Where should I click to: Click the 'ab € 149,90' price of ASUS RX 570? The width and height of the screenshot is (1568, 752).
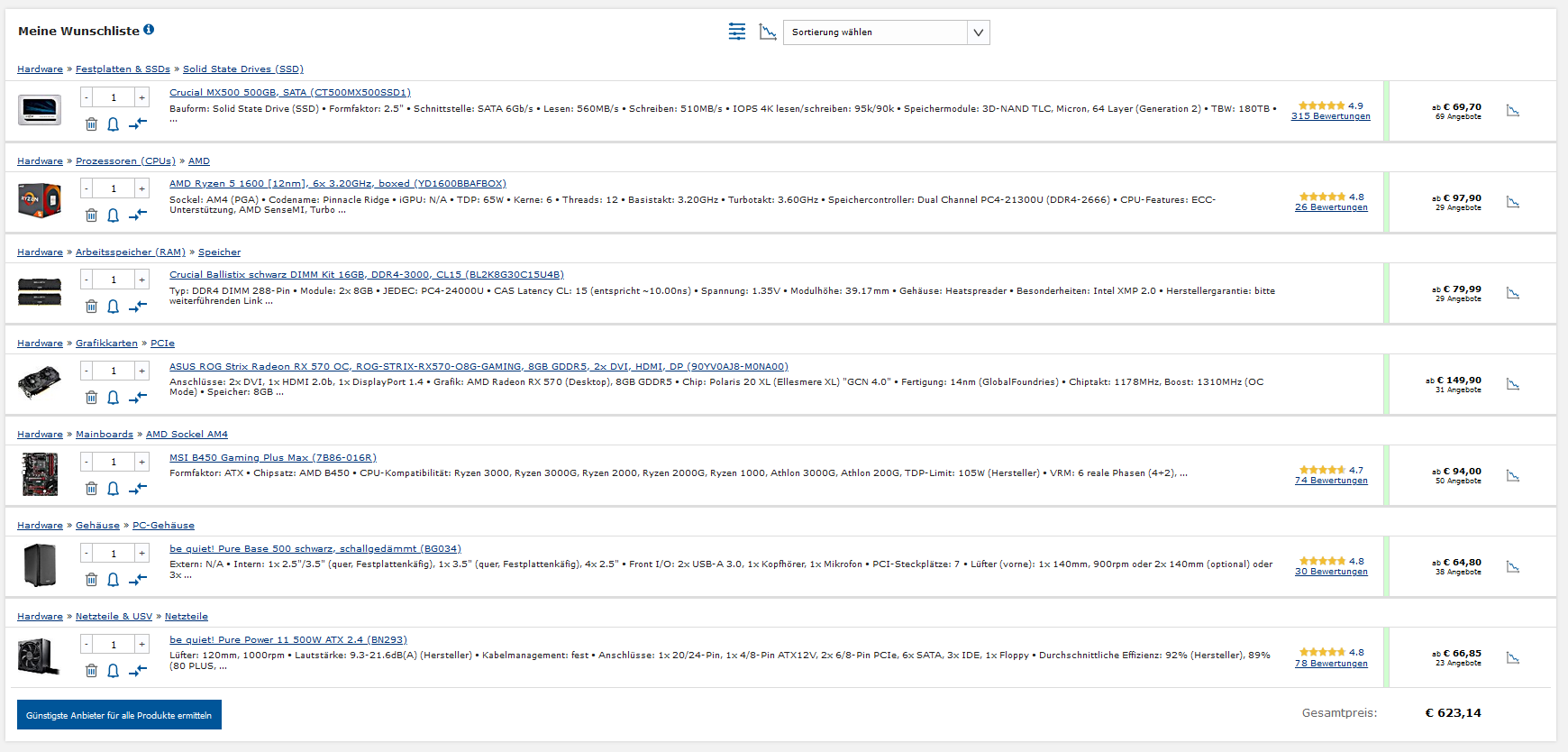[x=1454, y=381]
